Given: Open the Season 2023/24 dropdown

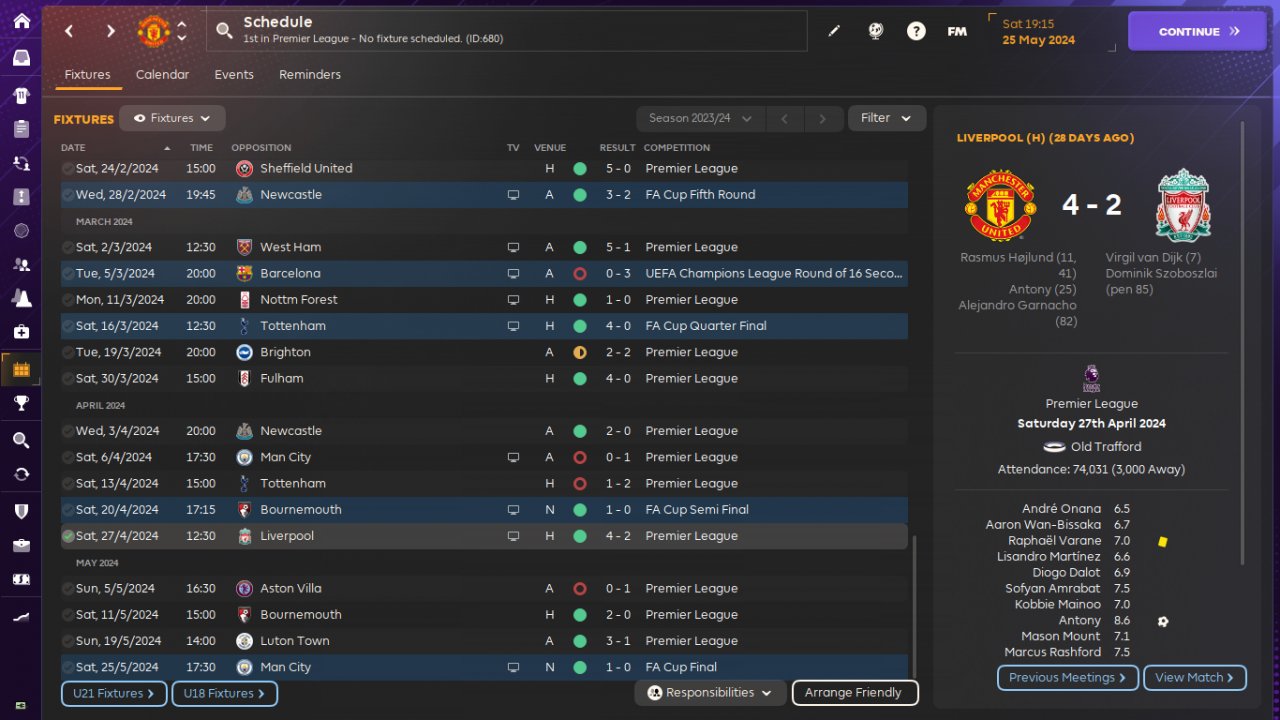Looking at the screenshot, I should click(700, 118).
